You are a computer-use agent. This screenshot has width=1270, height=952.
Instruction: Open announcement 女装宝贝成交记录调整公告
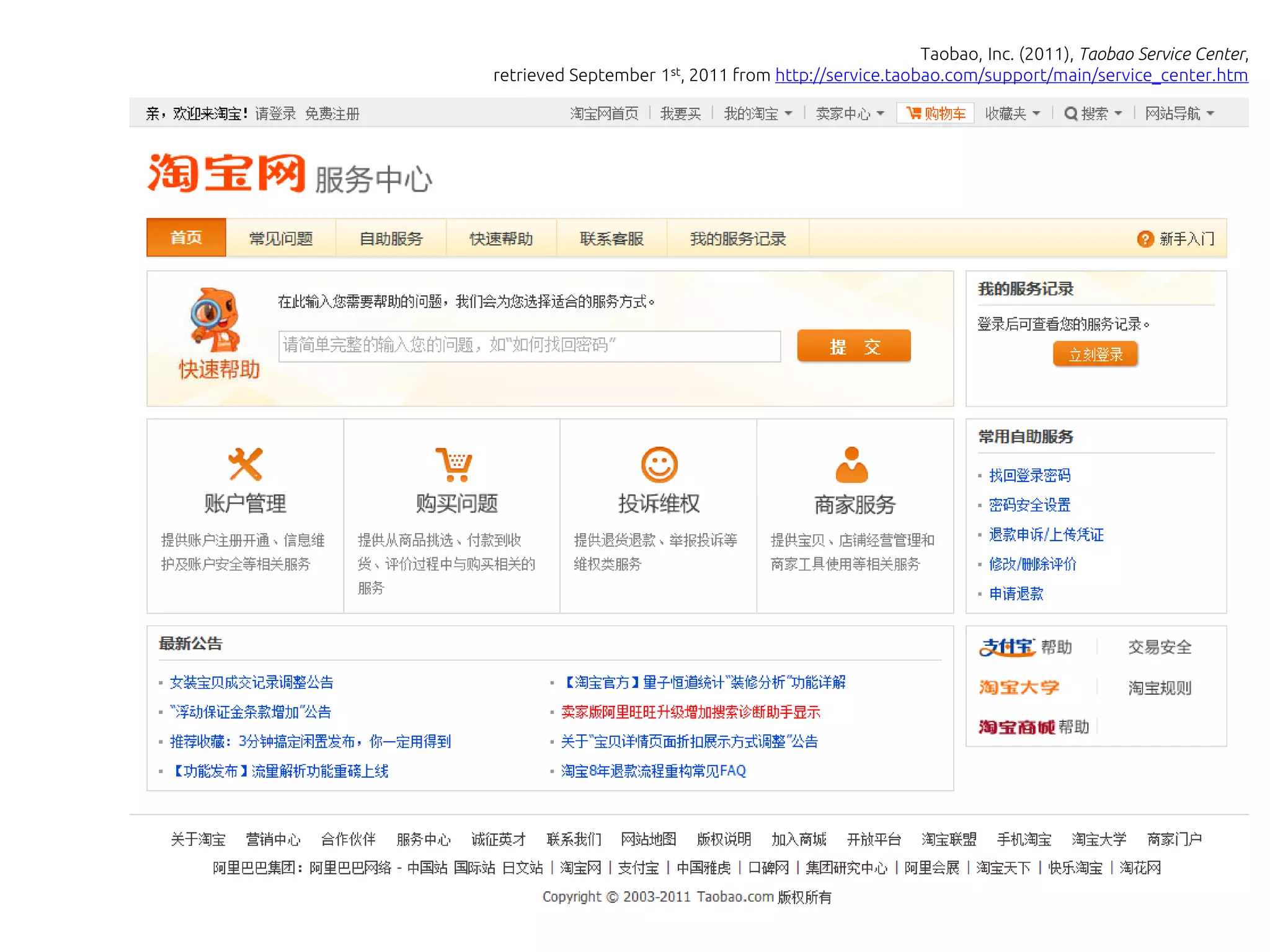point(252,682)
